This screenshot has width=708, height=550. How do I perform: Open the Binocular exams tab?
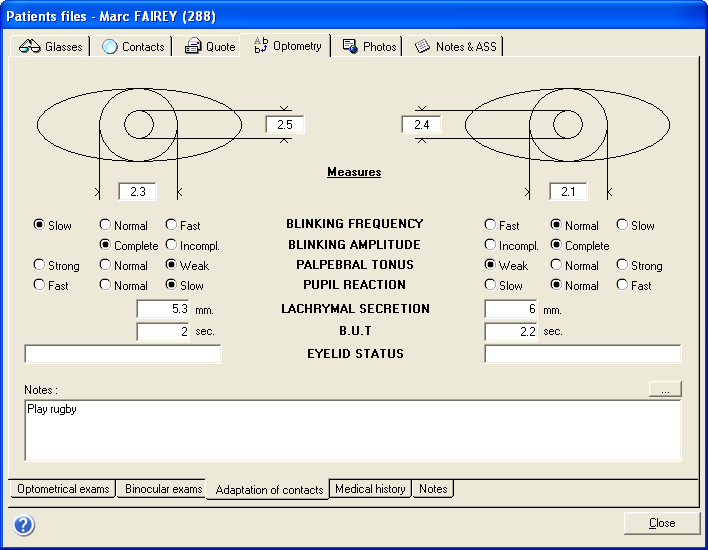[163, 489]
